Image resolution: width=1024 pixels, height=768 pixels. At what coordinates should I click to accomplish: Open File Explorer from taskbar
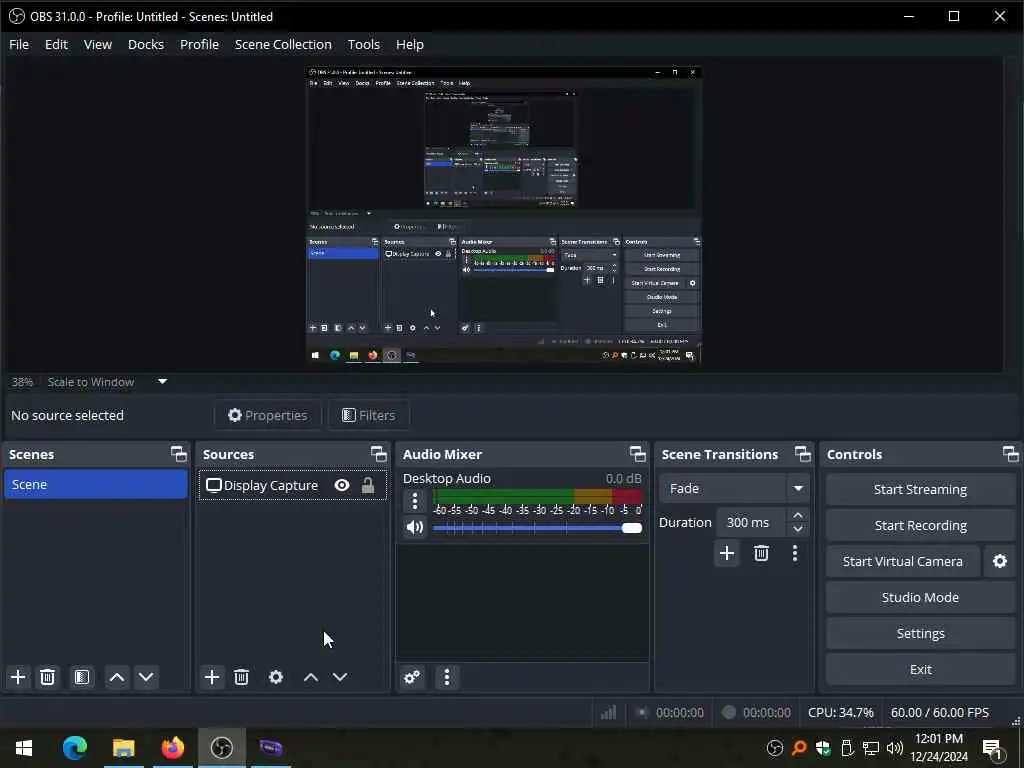tap(123, 748)
